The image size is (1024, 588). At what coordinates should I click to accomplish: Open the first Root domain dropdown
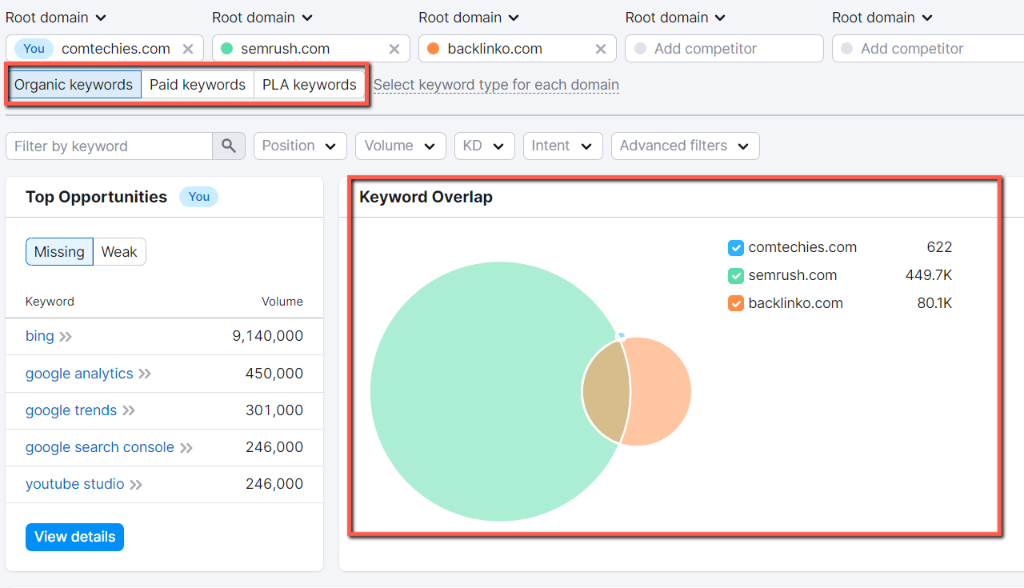pyautogui.click(x=56, y=17)
